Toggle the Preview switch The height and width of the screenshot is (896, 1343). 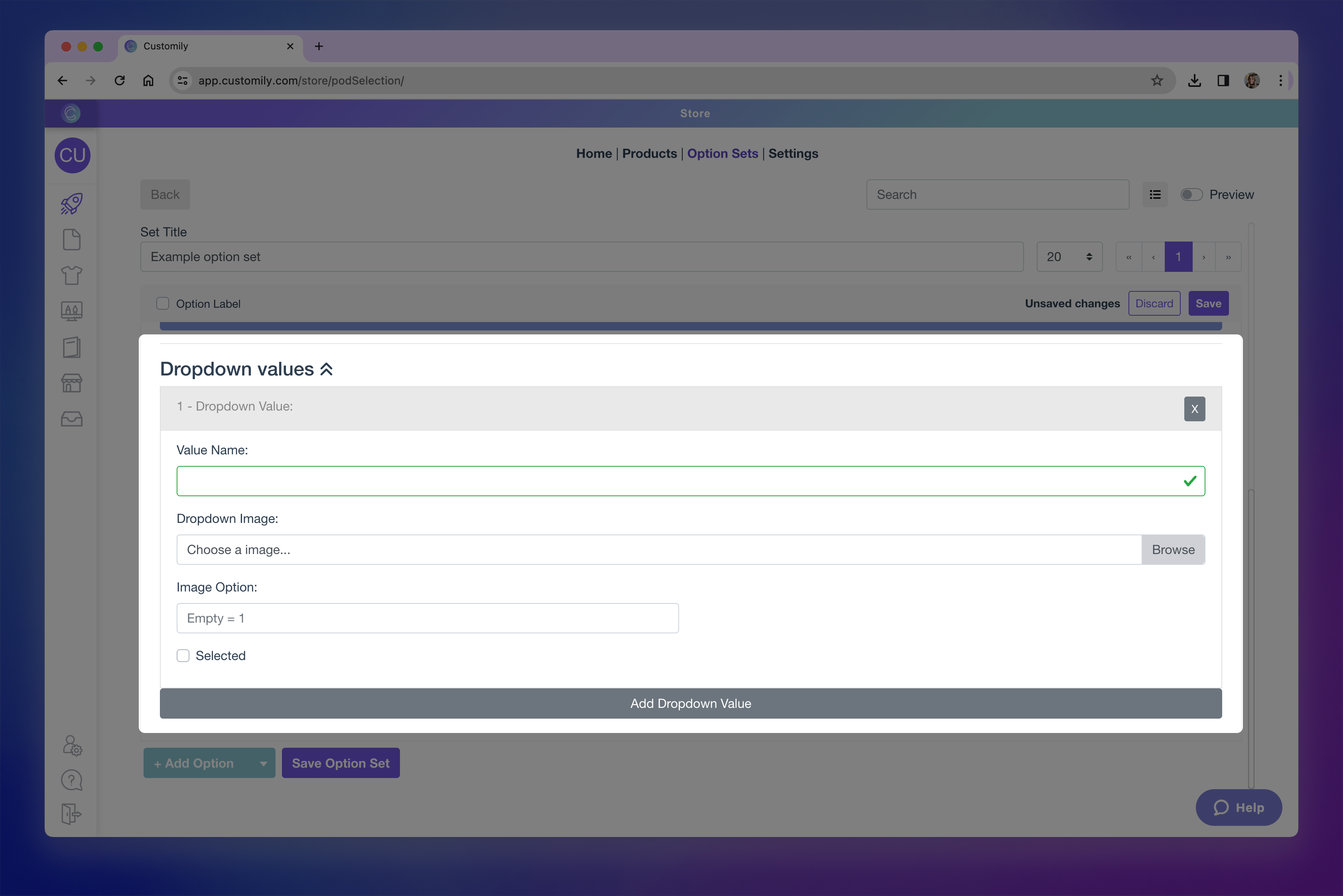tap(1191, 195)
